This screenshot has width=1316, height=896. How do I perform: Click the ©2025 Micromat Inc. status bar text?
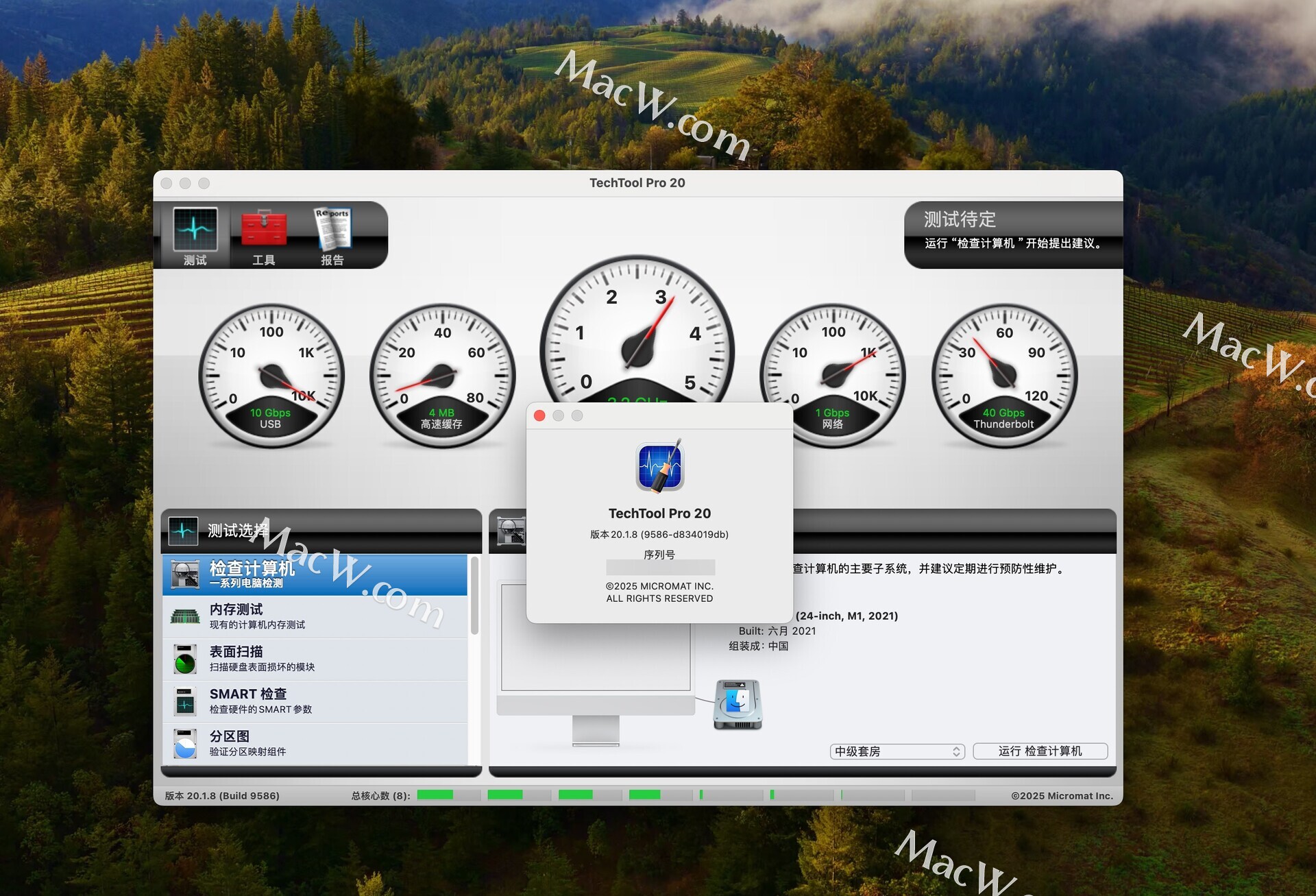1062,796
